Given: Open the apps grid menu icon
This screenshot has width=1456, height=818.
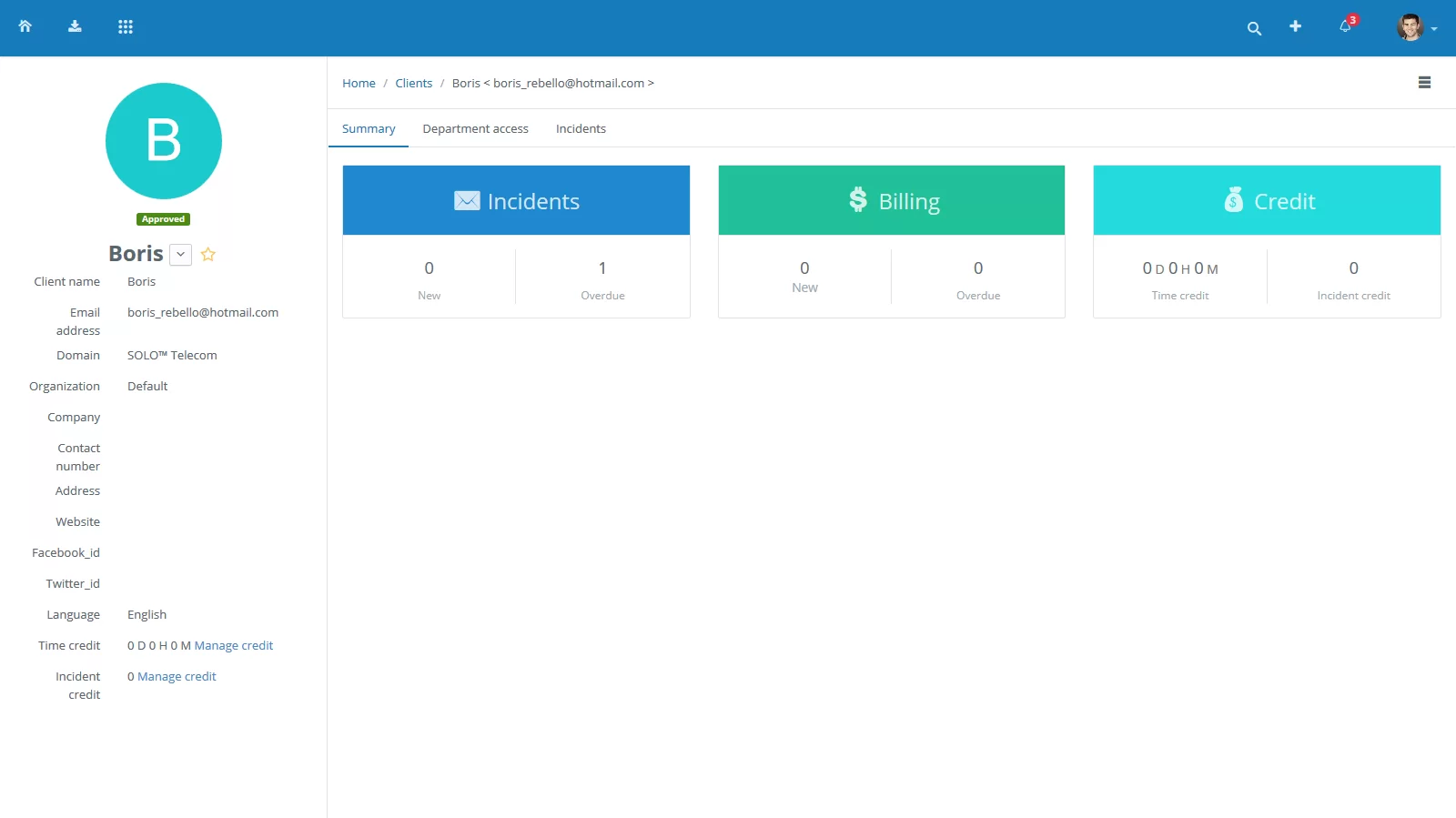Looking at the screenshot, I should pyautogui.click(x=126, y=26).
